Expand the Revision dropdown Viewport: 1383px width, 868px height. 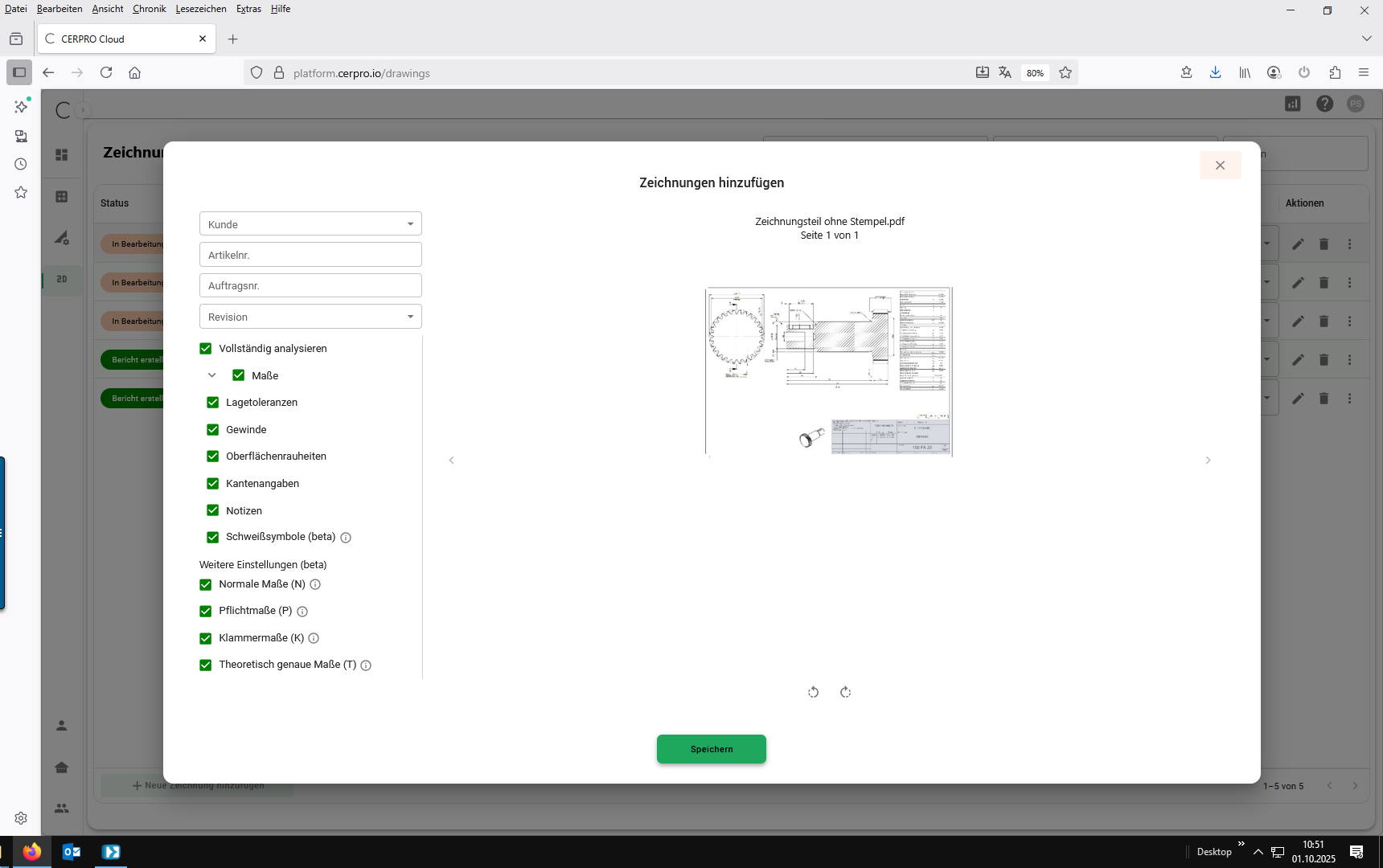click(310, 317)
